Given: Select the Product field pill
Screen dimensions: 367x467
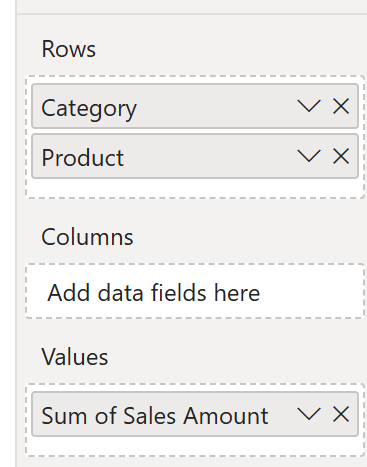Looking at the screenshot, I should click(x=195, y=156).
